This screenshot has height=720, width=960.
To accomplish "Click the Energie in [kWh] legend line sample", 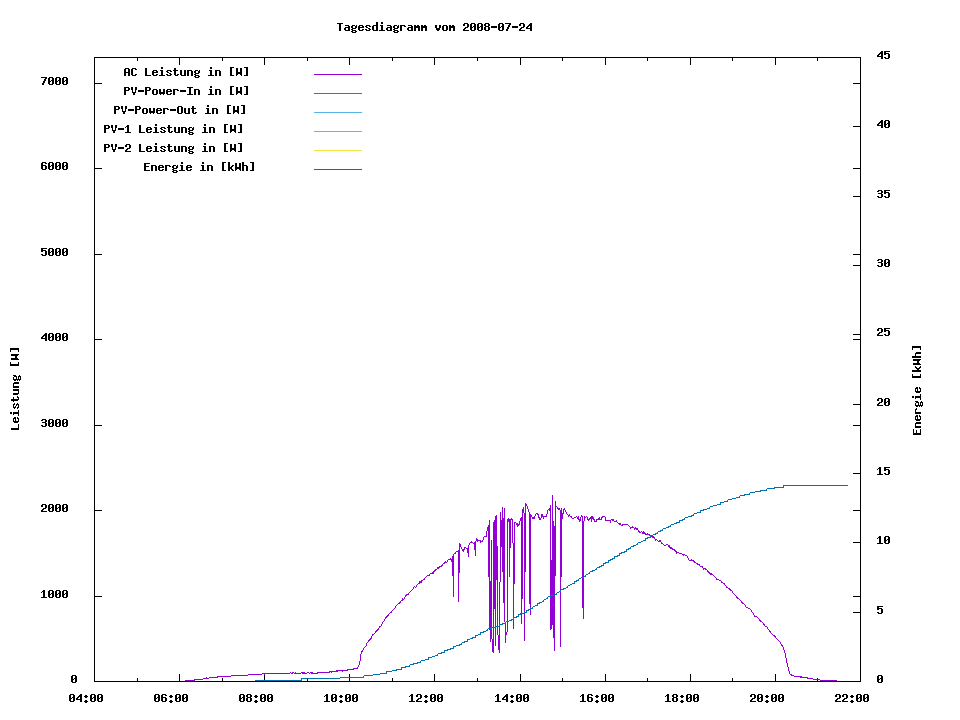I will [337, 170].
